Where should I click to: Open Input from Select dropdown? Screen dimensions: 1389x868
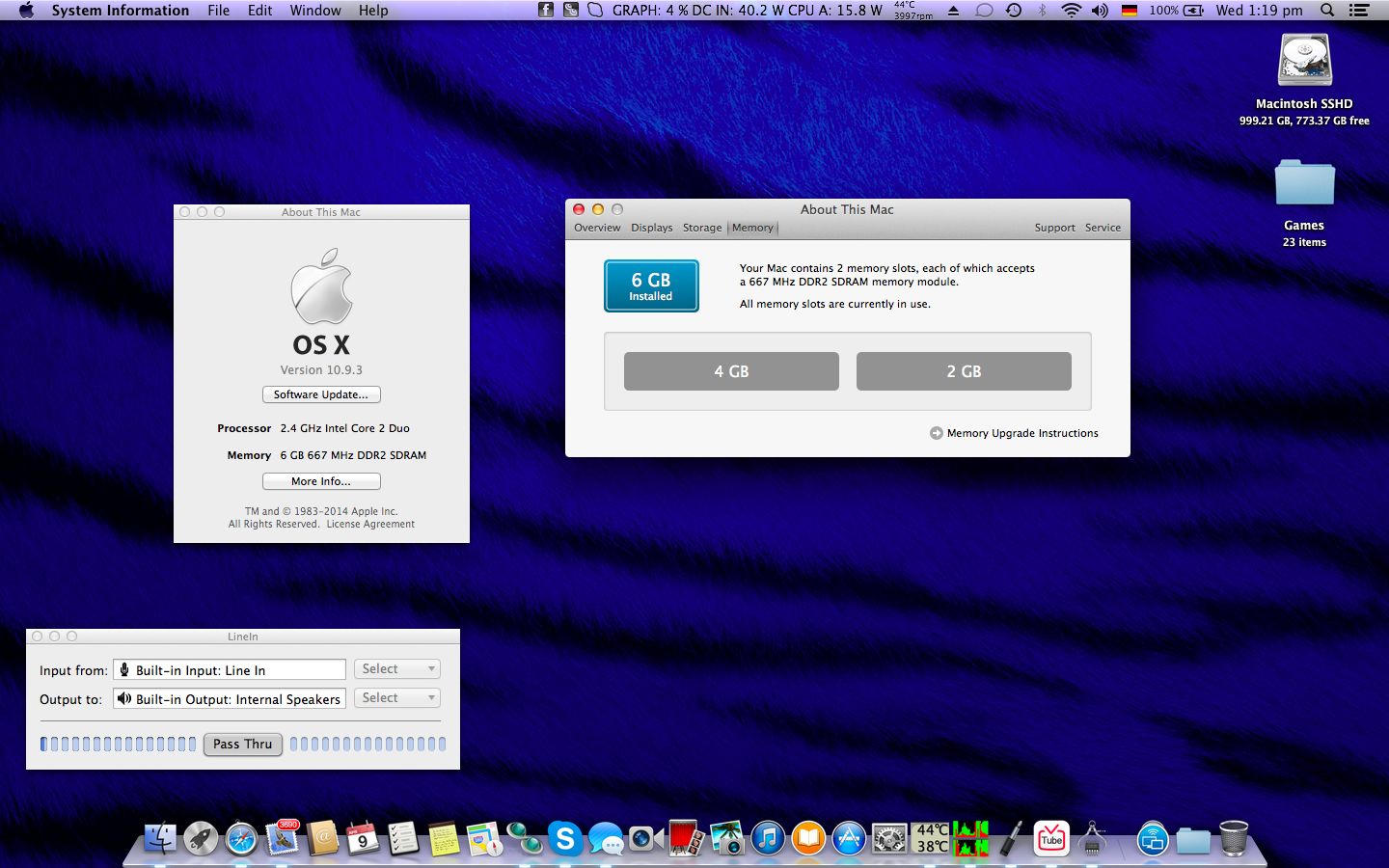coord(397,668)
